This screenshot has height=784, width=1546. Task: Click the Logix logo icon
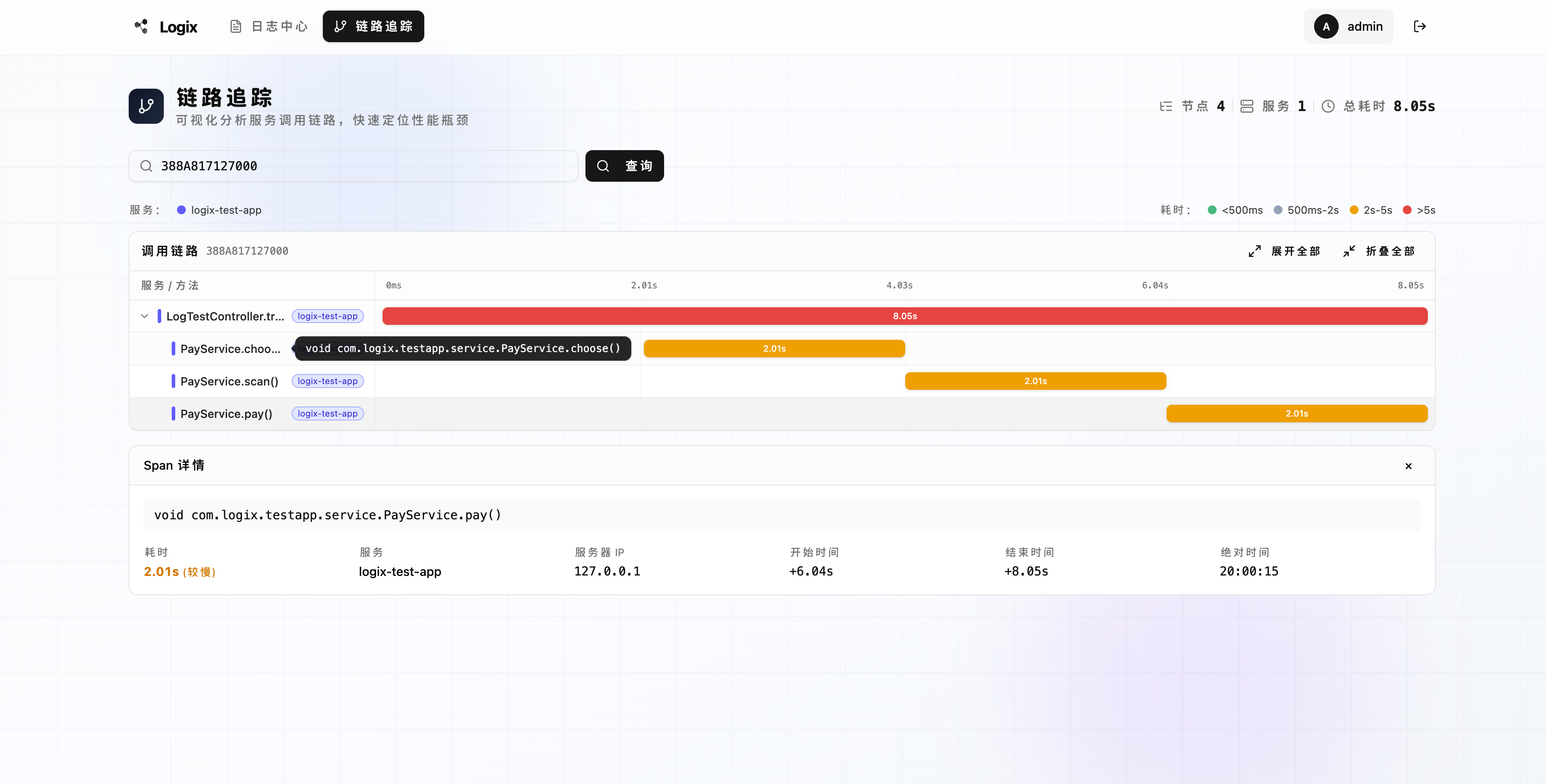(x=141, y=26)
